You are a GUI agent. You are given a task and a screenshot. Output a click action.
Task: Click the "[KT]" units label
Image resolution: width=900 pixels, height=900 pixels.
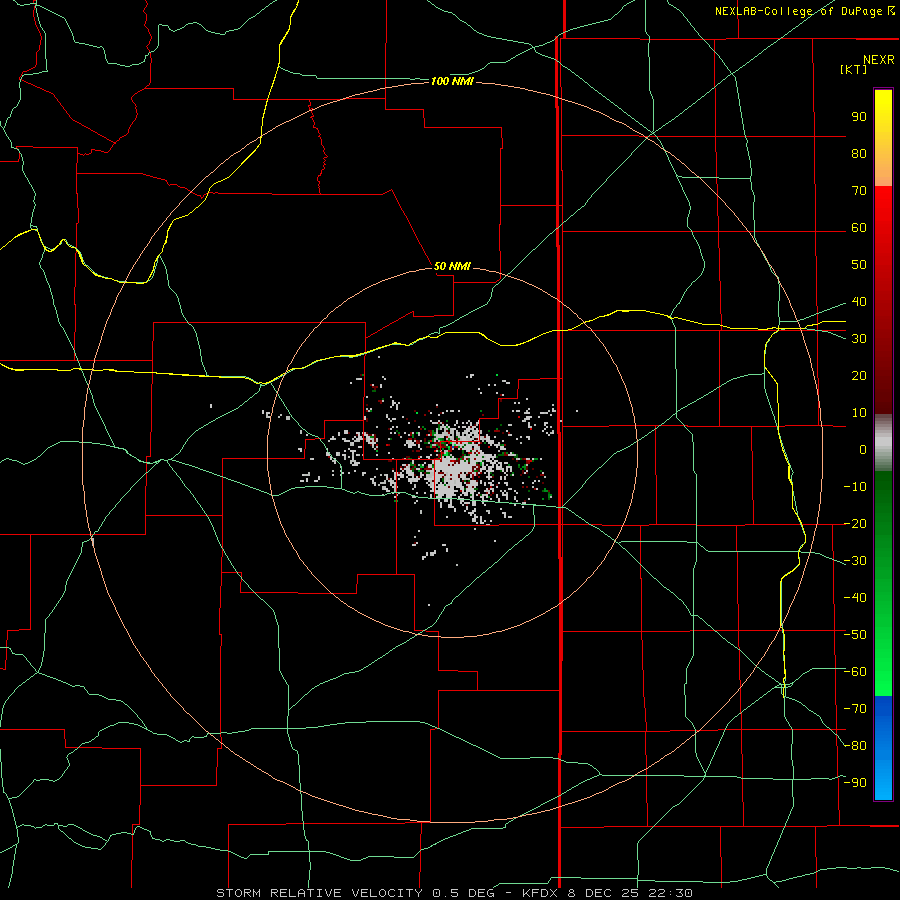coord(854,69)
